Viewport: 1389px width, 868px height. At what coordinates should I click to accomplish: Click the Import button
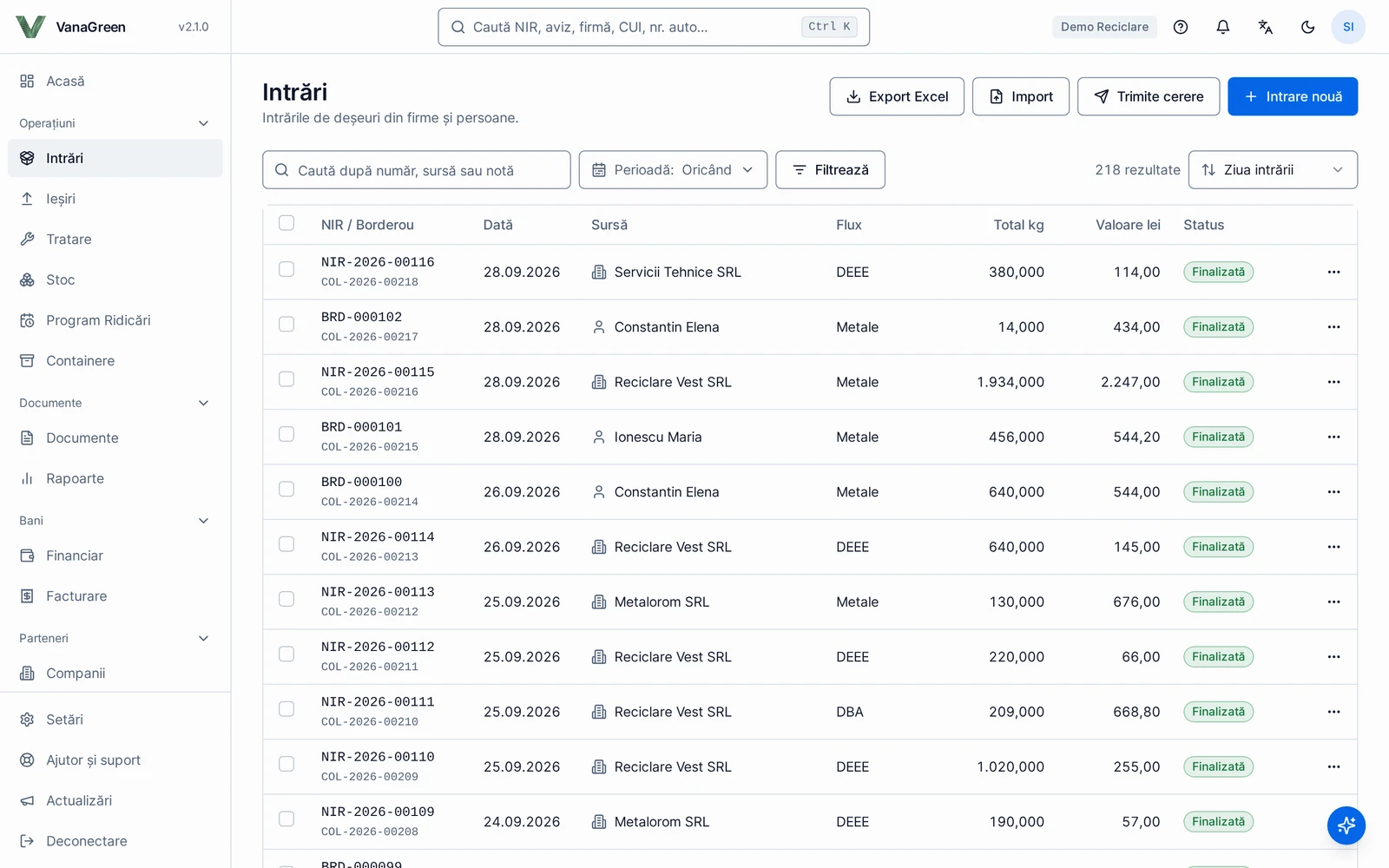pos(1021,96)
